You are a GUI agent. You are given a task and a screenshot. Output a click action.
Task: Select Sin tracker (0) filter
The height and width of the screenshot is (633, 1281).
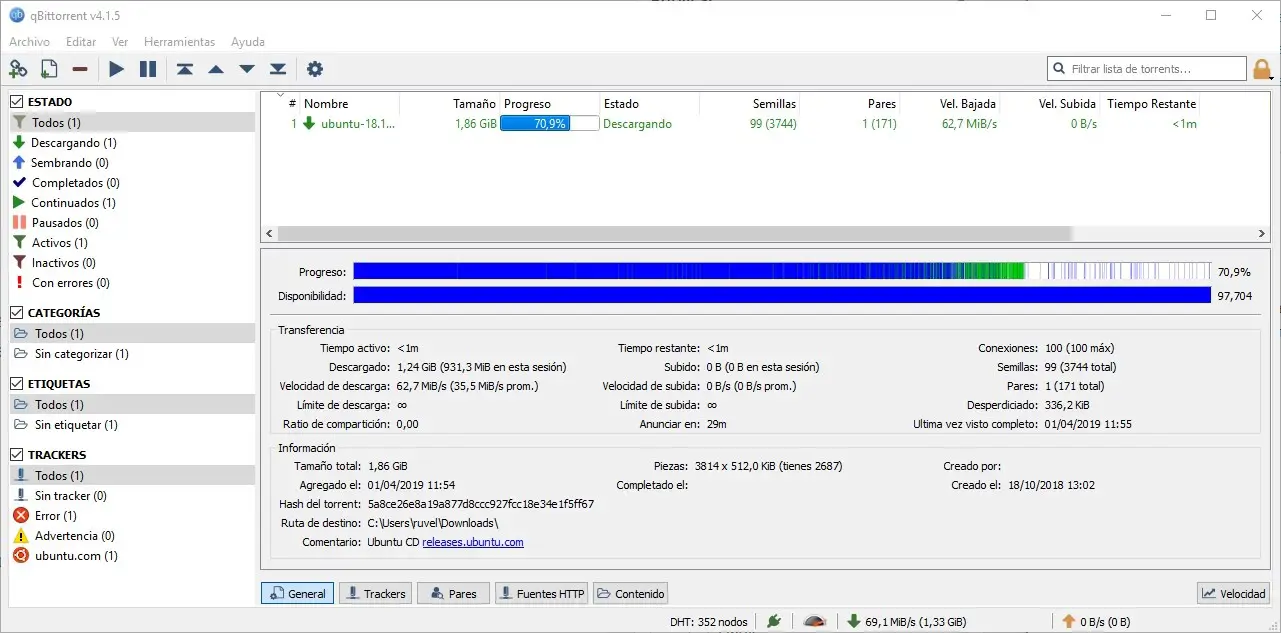(132, 496)
